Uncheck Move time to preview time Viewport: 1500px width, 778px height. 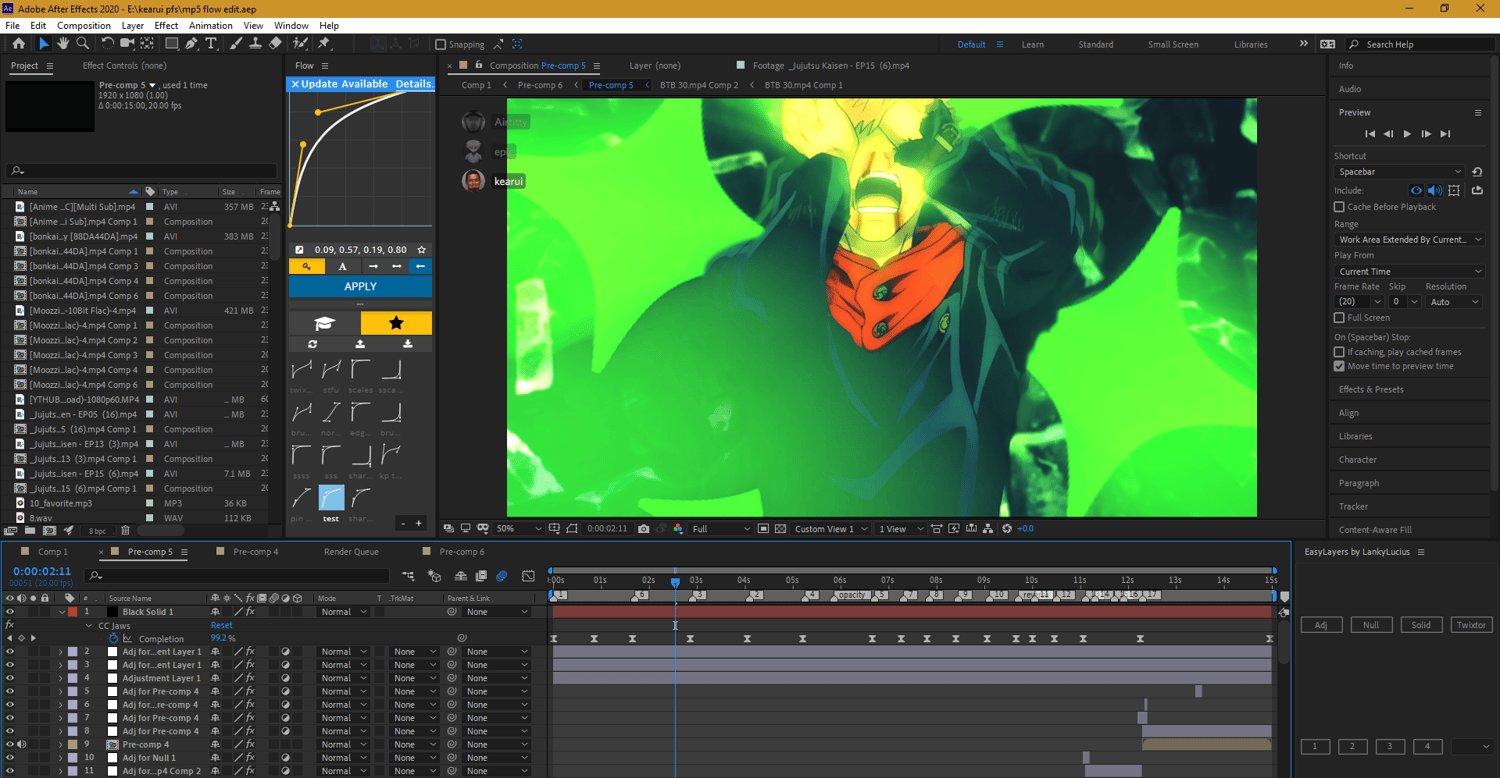click(x=1339, y=366)
